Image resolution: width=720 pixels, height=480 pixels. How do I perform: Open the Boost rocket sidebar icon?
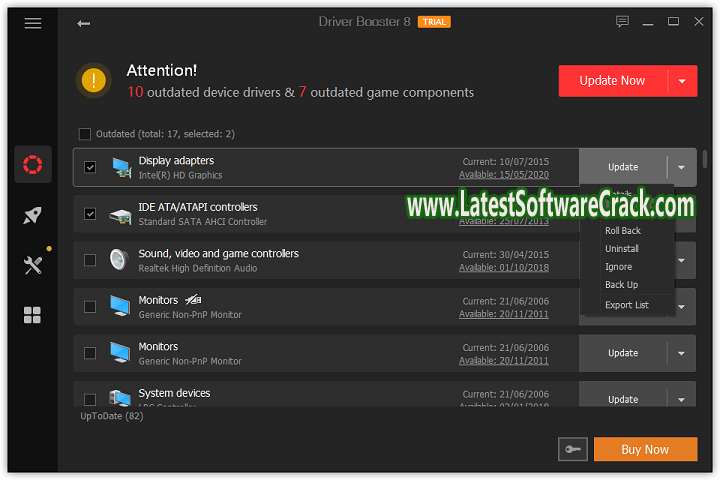pyautogui.click(x=33, y=215)
